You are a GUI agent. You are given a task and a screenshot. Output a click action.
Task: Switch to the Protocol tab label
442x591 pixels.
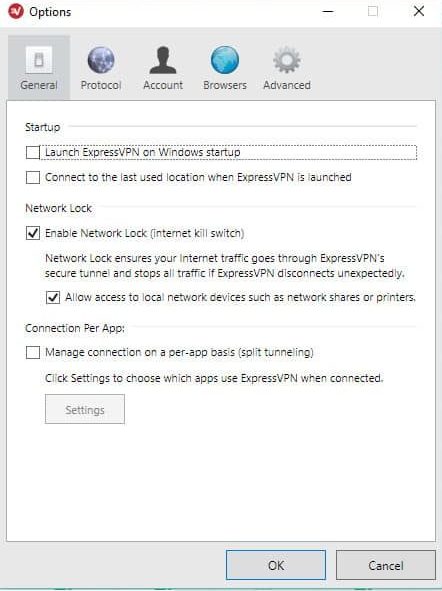101,85
